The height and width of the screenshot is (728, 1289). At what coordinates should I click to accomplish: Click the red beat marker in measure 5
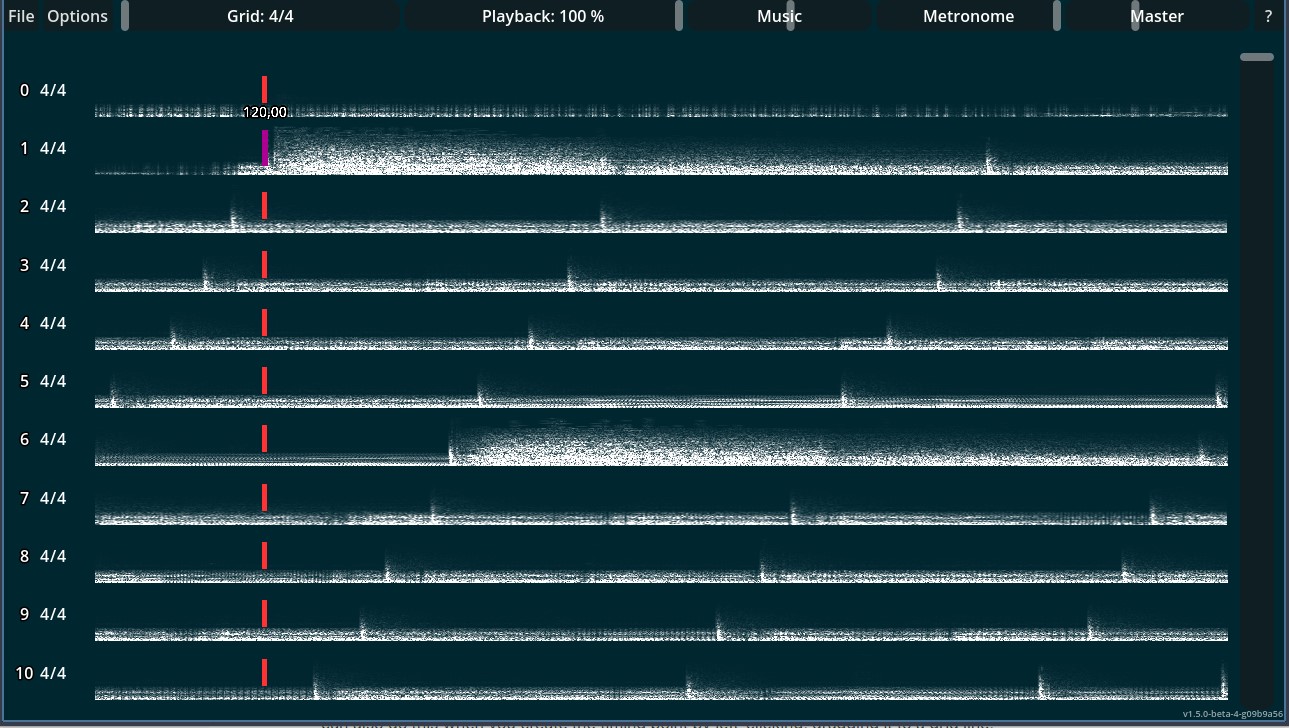(265, 380)
